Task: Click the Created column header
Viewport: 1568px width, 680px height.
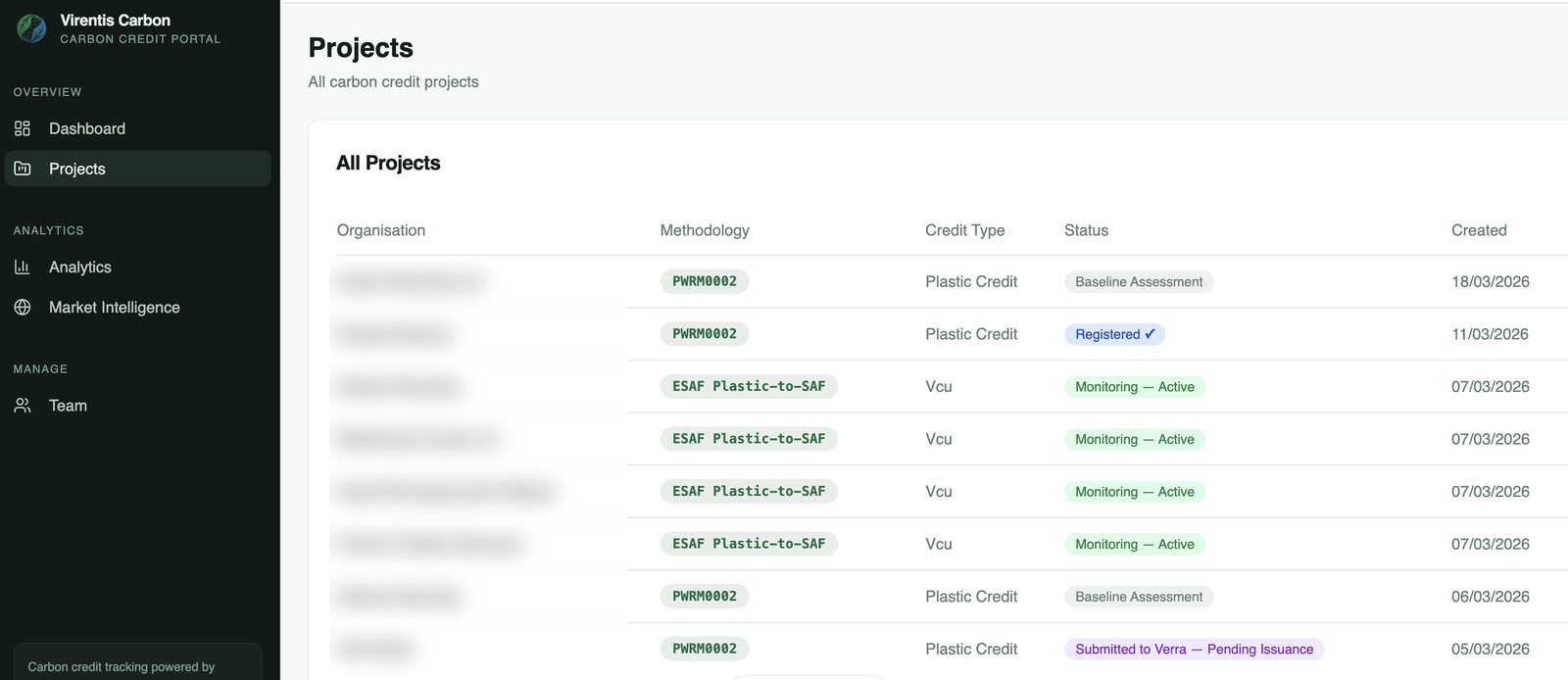Action: tap(1479, 230)
